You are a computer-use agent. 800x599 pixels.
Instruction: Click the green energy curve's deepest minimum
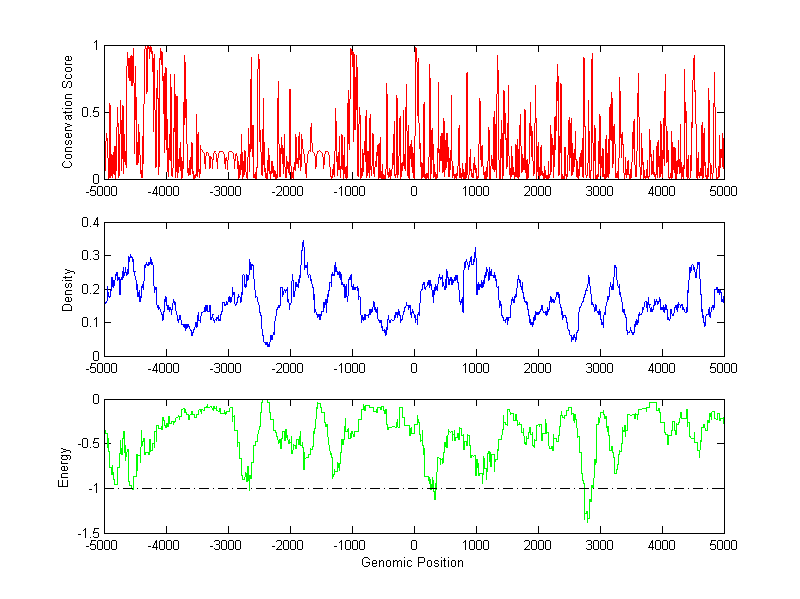tap(587, 519)
